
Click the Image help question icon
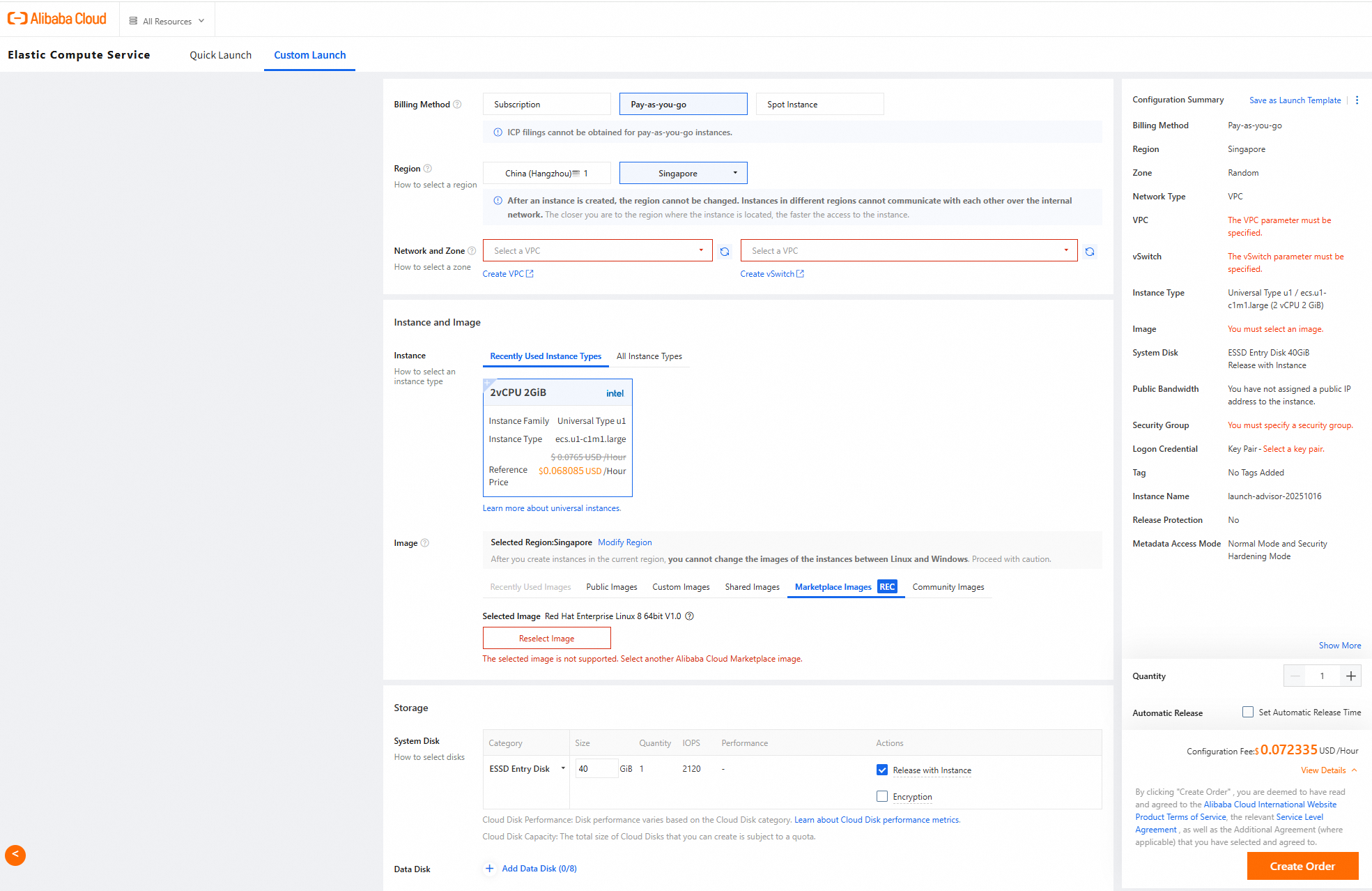coord(425,543)
